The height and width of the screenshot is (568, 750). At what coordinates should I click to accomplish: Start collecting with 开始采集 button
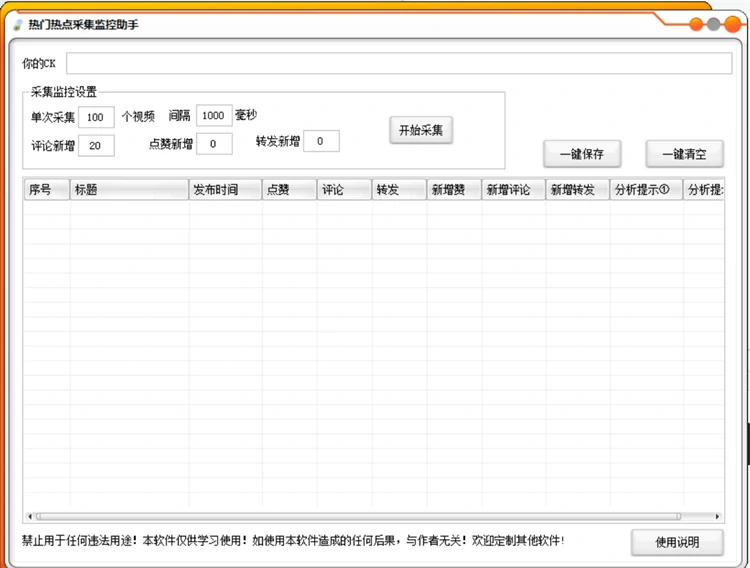pos(421,130)
